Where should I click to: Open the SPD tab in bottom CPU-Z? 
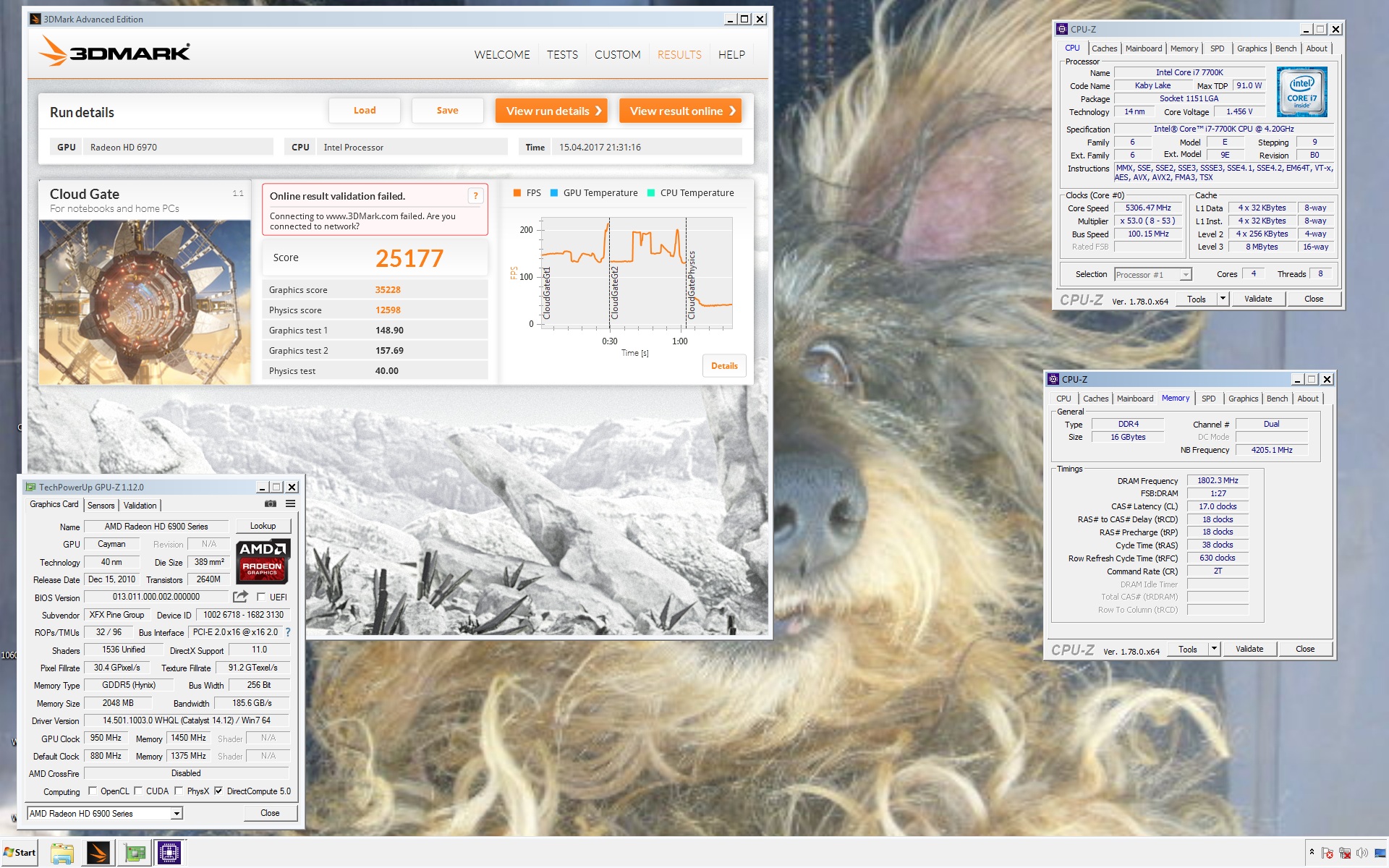pyautogui.click(x=1208, y=399)
